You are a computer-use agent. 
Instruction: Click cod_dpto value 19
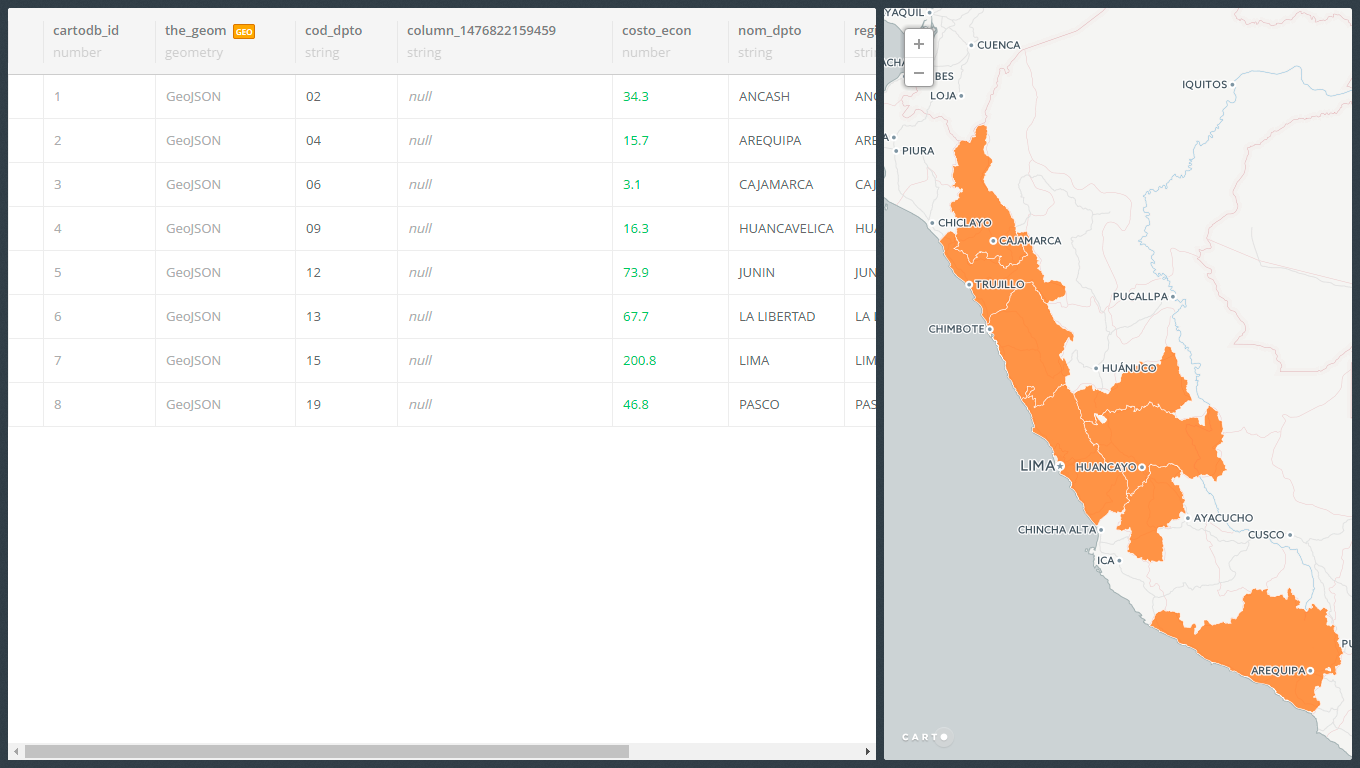[x=314, y=405]
